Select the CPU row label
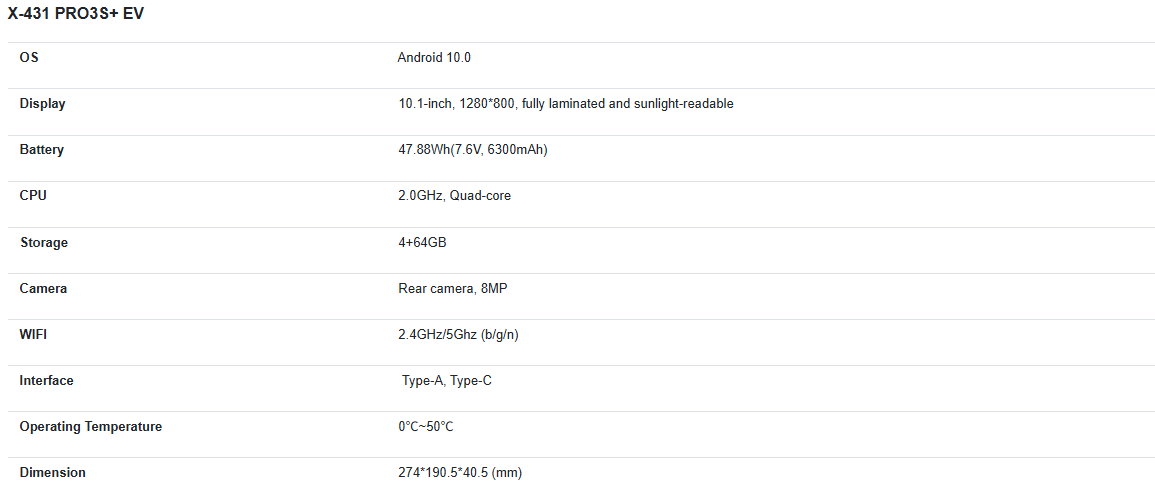This screenshot has width=1155, height=502. (33, 196)
